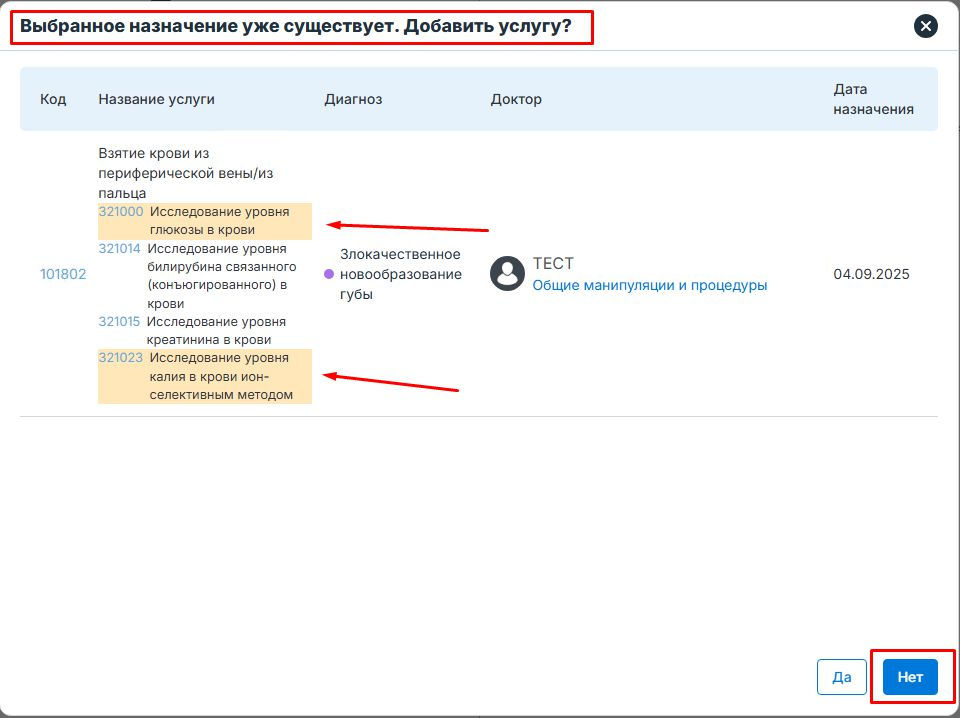
Task: Click the Дата назначения column header
Action: point(873,99)
